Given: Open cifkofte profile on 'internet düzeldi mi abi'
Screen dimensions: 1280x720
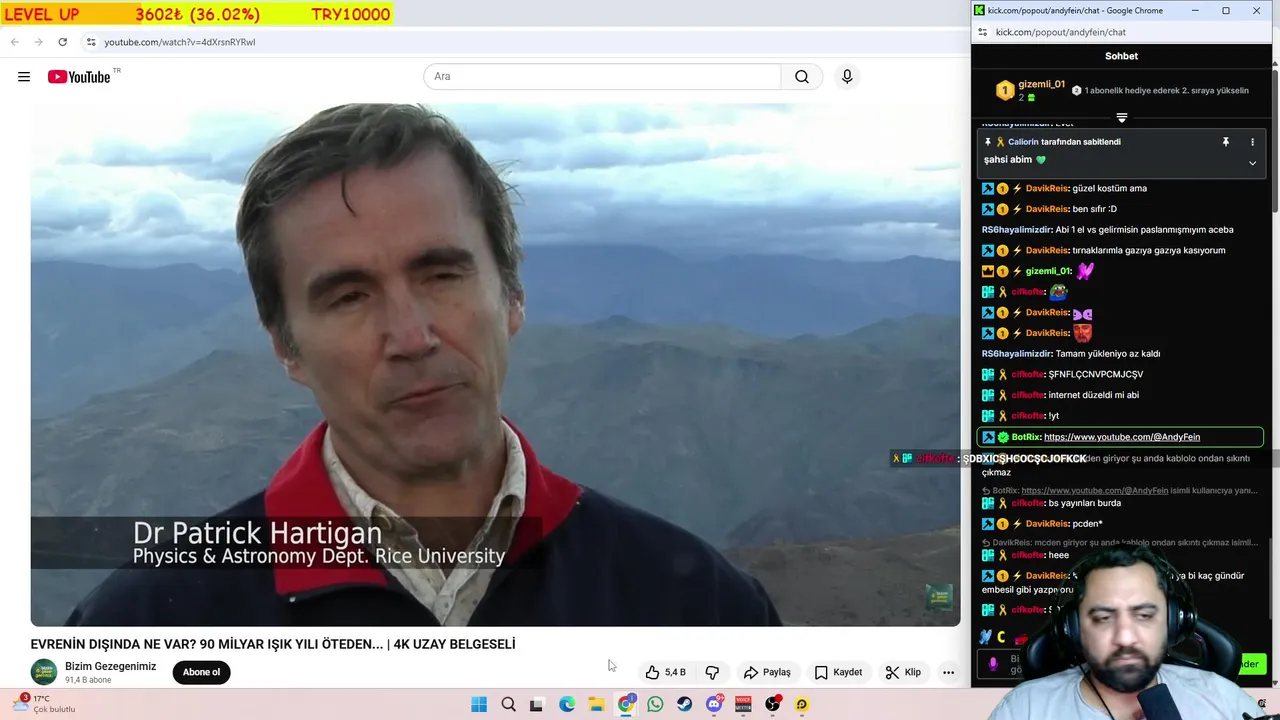Looking at the screenshot, I should pyautogui.click(x=1028, y=395).
